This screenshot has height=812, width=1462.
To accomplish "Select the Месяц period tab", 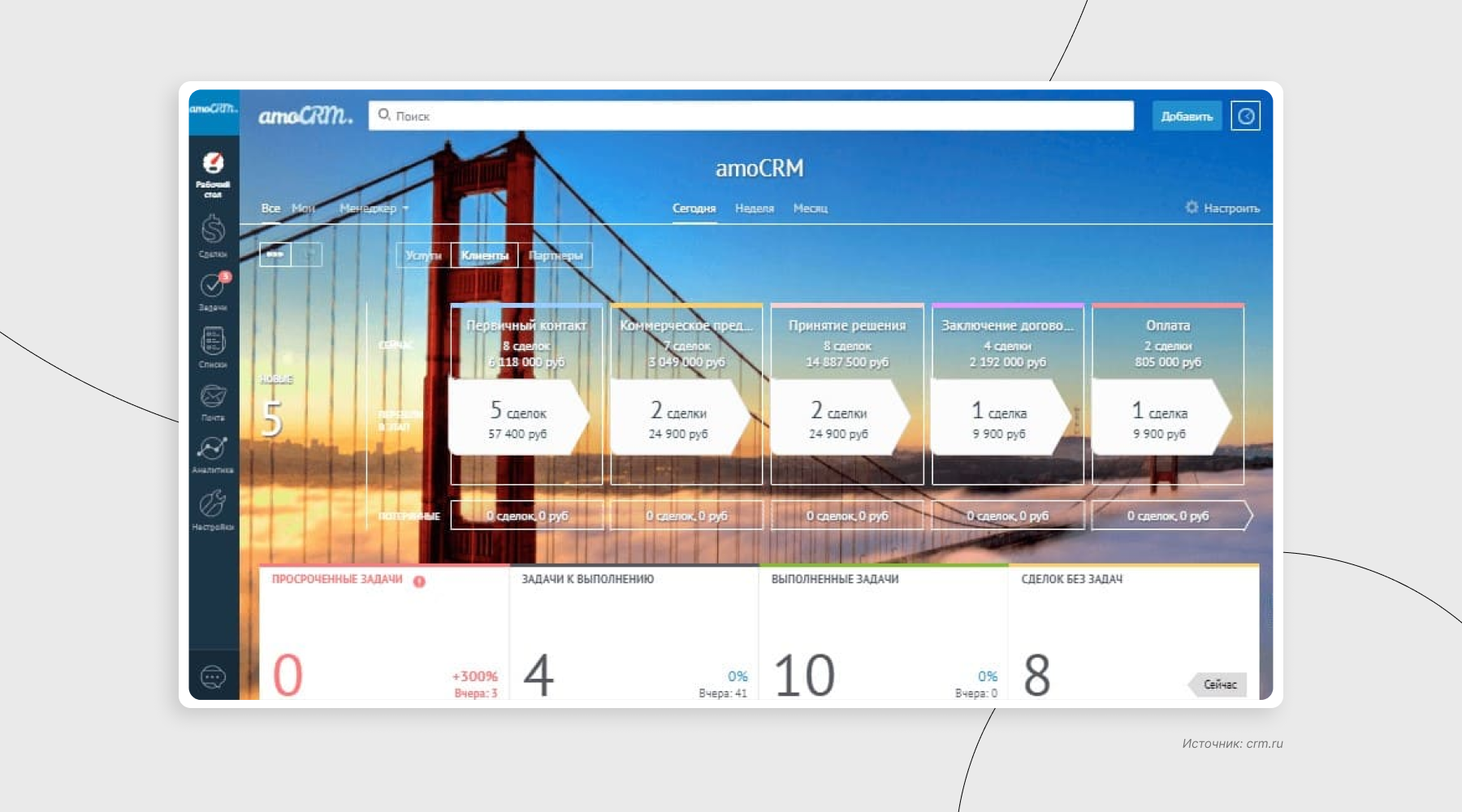I will [x=811, y=208].
